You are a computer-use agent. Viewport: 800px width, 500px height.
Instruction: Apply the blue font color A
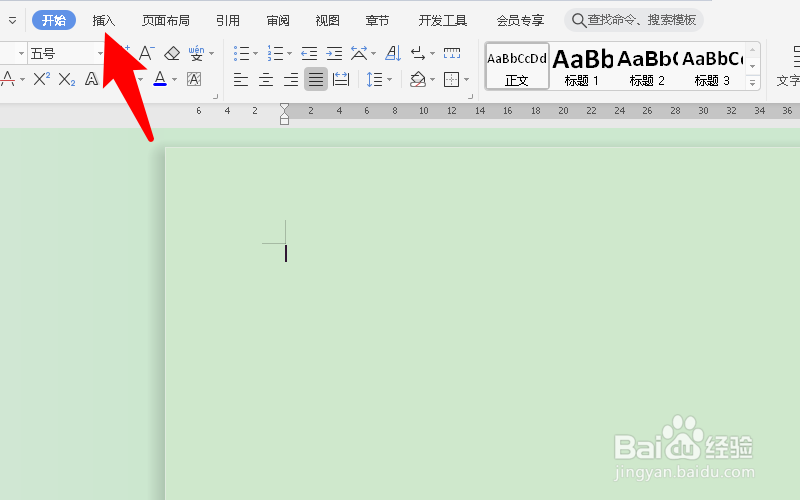(x=160, y=79)
